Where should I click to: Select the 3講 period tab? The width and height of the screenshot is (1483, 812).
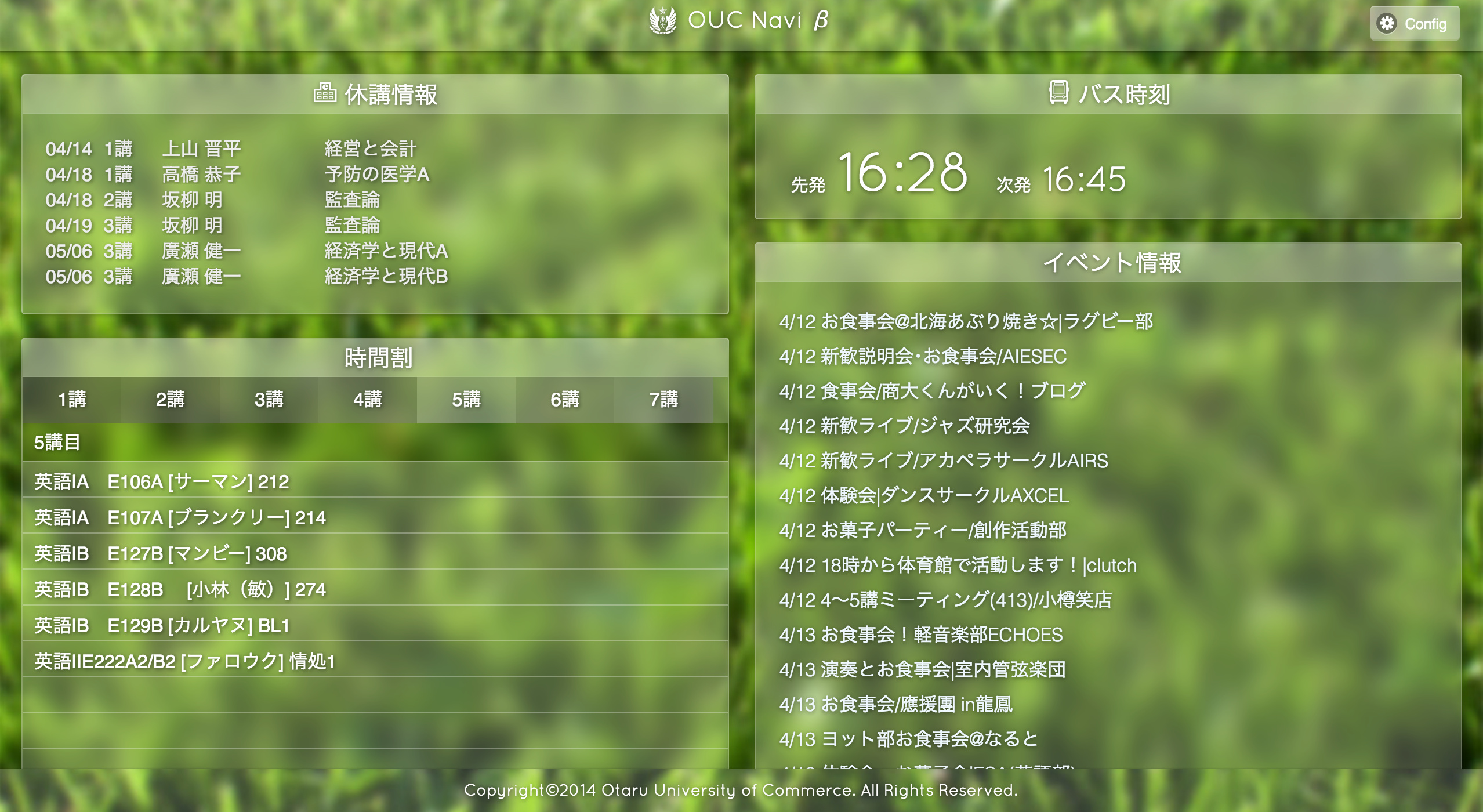(269, 400)
